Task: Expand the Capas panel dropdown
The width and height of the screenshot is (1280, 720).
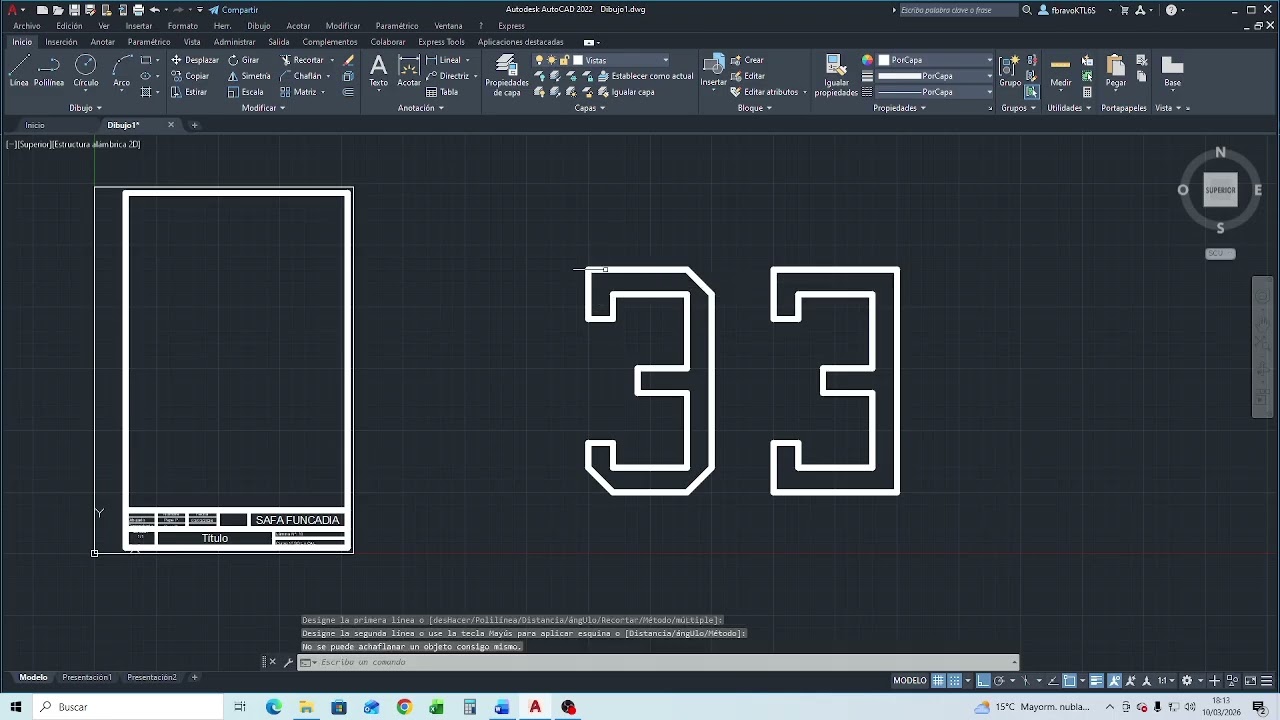Action: click(x=590, y=108)
